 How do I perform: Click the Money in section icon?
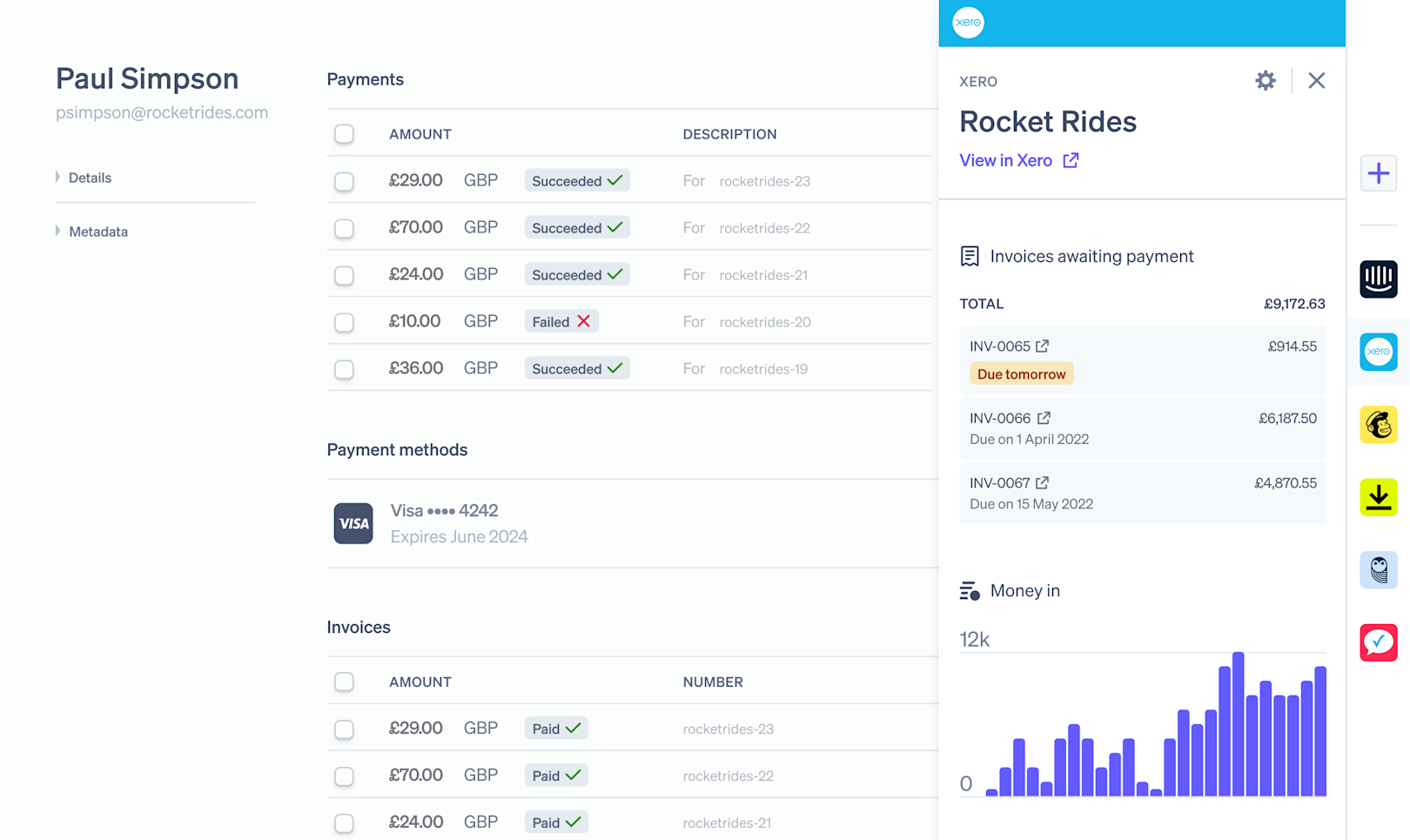[x=970, y=591]
